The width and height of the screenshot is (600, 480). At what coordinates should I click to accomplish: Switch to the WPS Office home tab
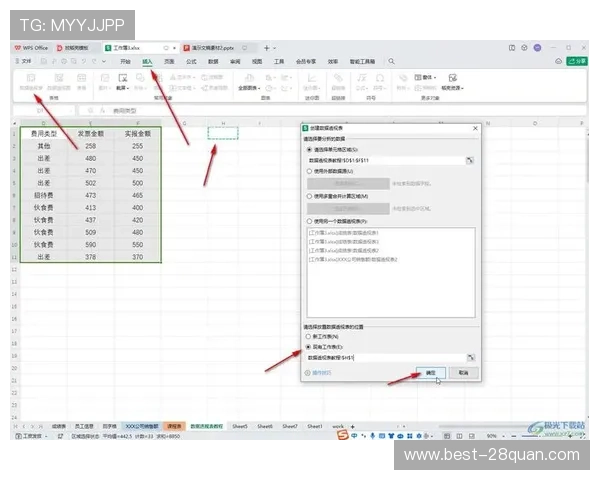31,48
